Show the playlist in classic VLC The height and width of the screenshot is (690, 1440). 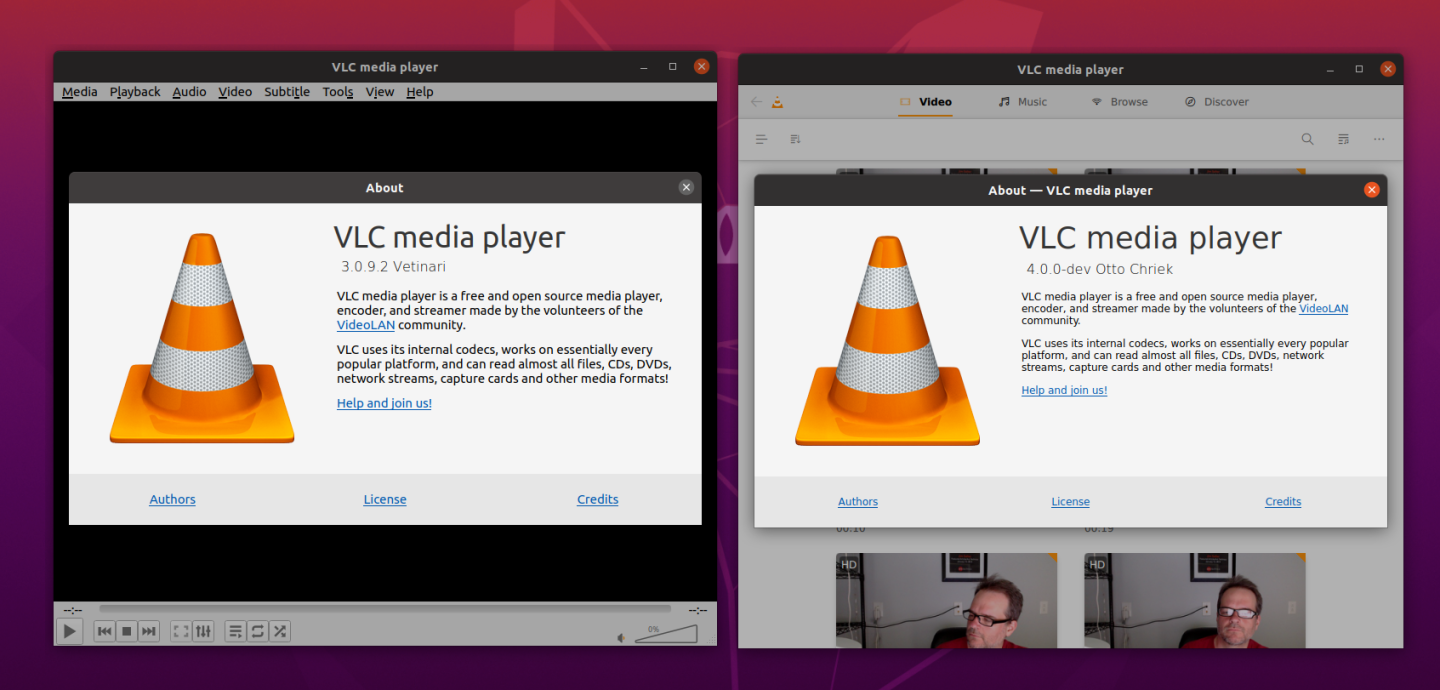(235, 631)
